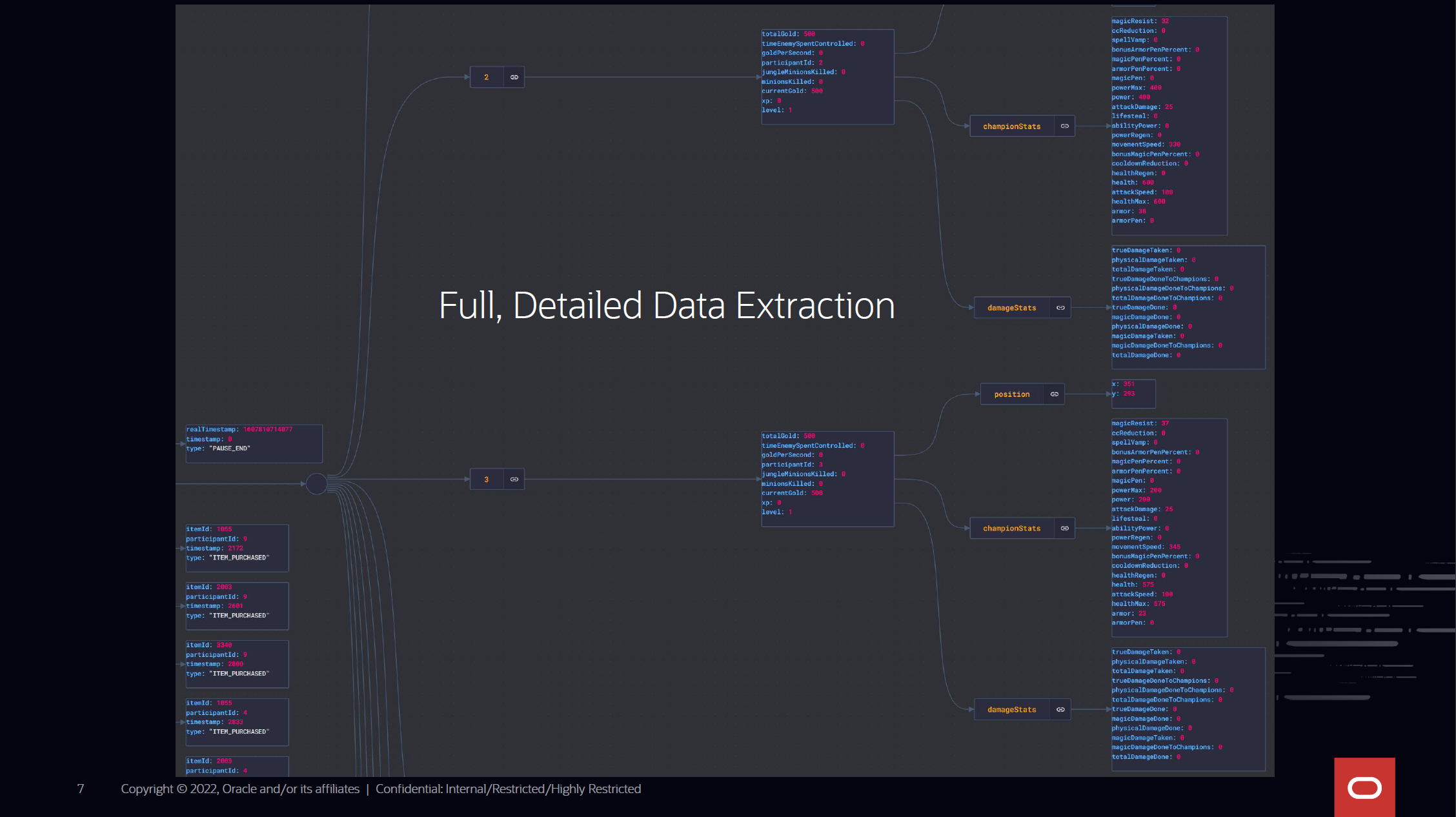This screenshot has width=1456, height=817.
Task: Click link icon beside upper championStats node
Action: pyautogui.click(x=1065, y=126)
